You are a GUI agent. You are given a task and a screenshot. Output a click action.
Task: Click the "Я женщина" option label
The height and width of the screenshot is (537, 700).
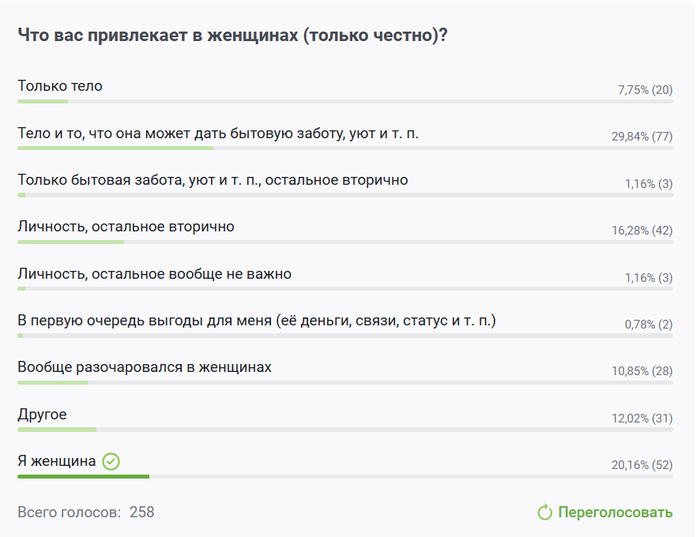click(x=57, y=461)
